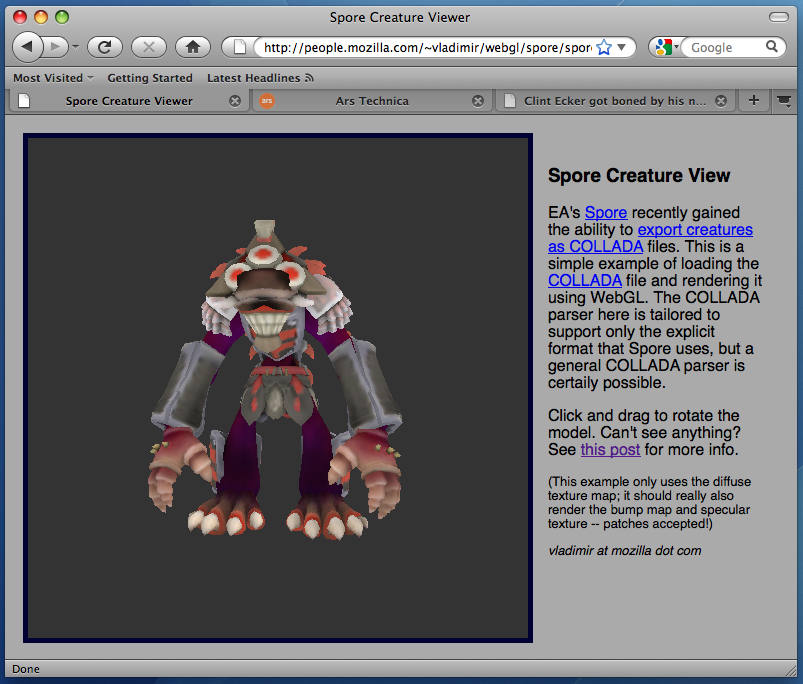This screenshot has width=803, height=684.
Task: Click the toolbar toggle pill in title bar
Action: click(778, 17)
